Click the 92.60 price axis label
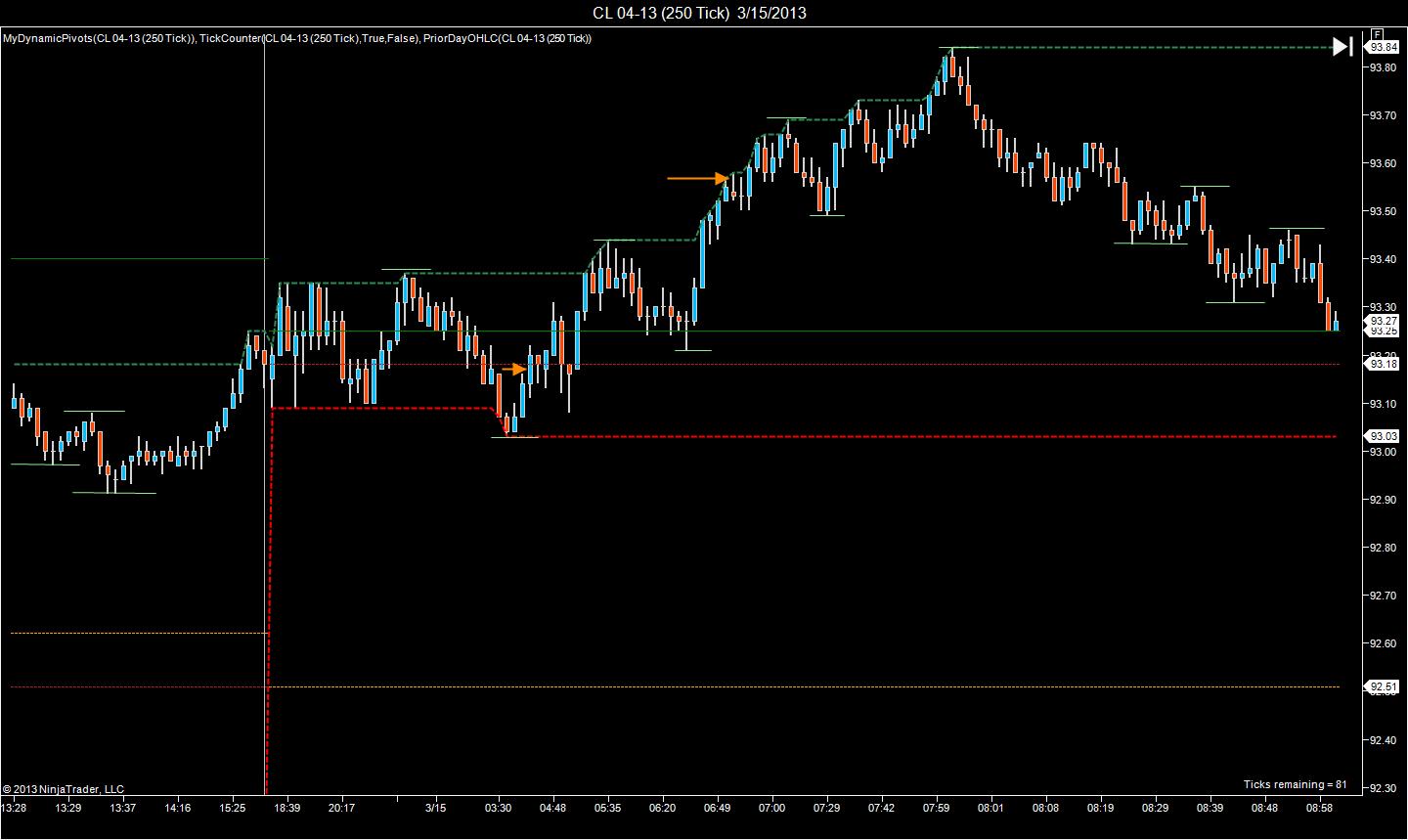Viewport: 1408px width, 840px height. coord(1384,643)
